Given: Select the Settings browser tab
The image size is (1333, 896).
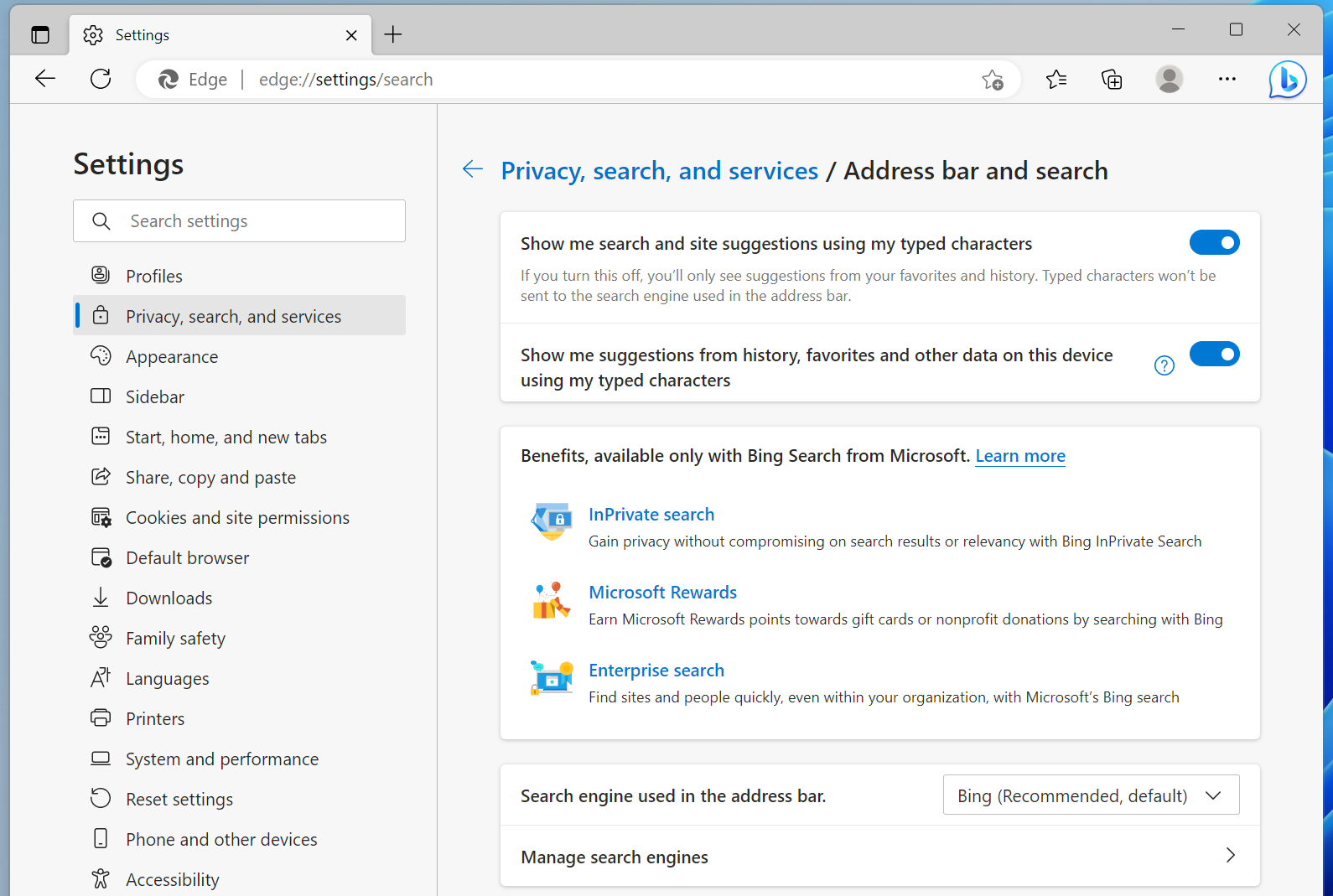Looking at the screenshot, I should coord(220,35).
